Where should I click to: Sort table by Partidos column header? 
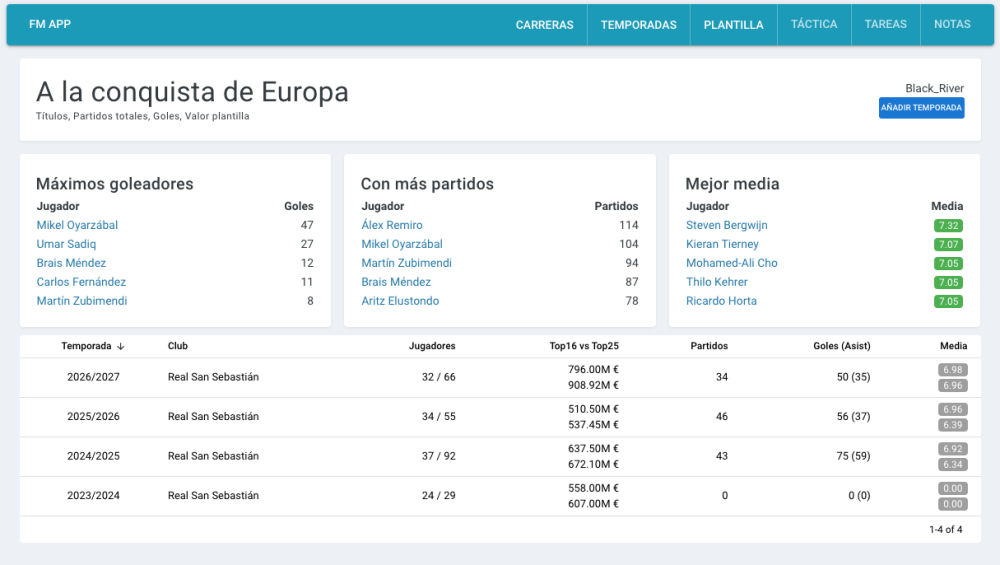coord(709,346)
